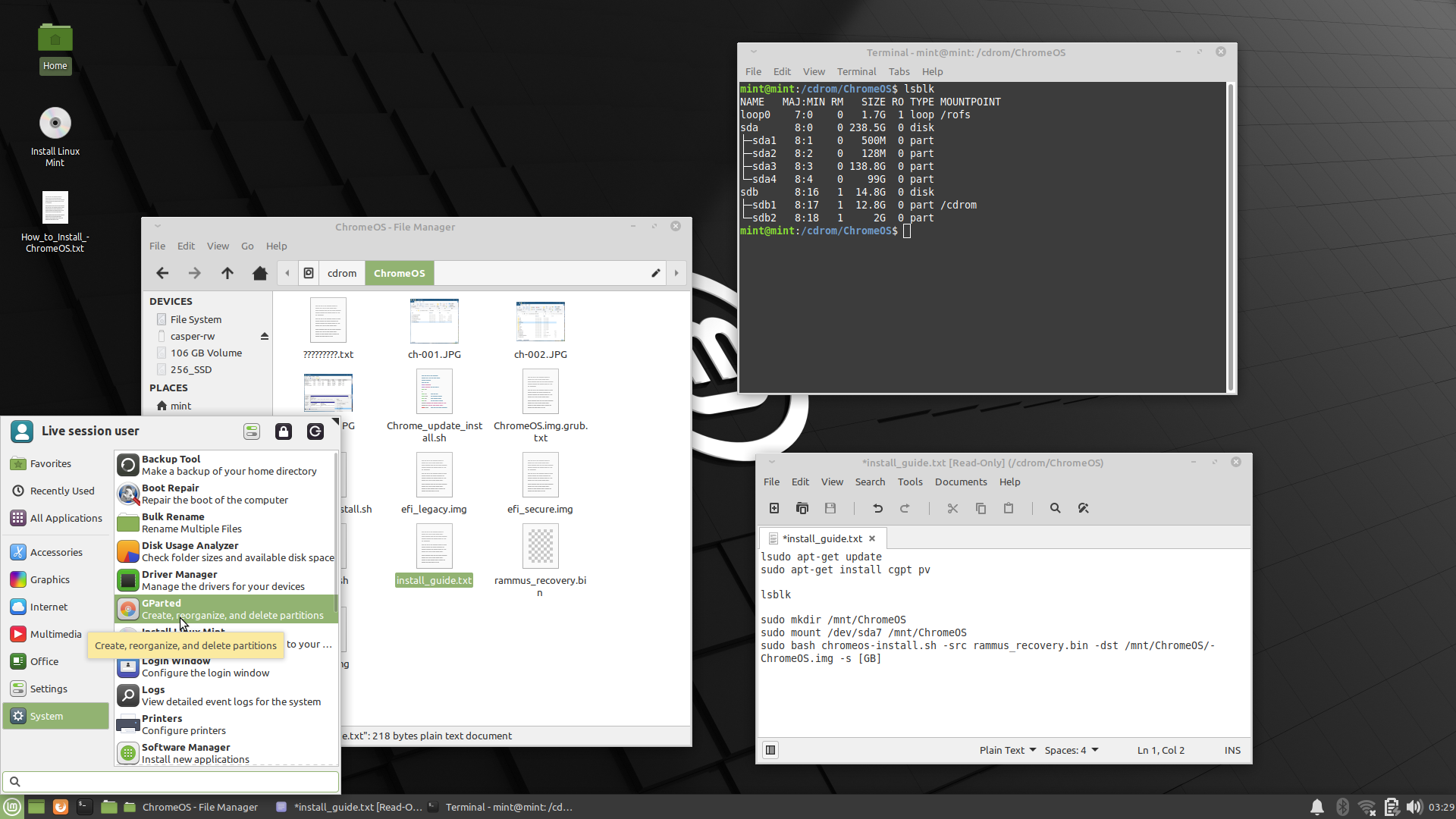The width and height of the screenshot is (1456, 819).
Task: Open the Documents menu in text editor
Action: click(x=960, y=482)
